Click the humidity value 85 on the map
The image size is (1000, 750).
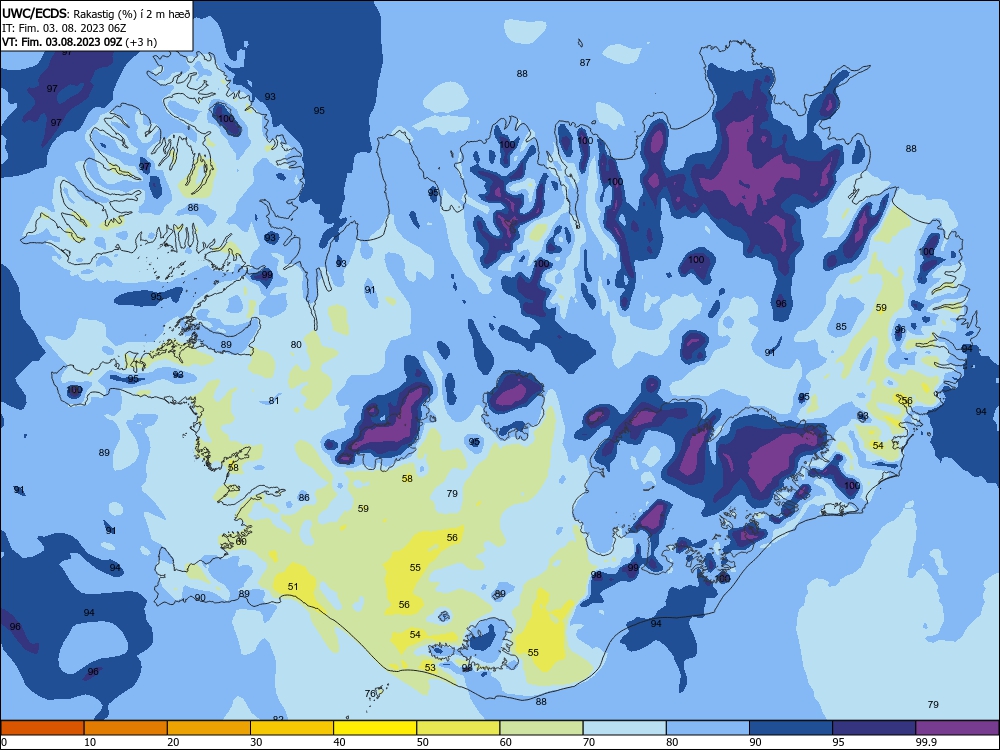point(841,327)
